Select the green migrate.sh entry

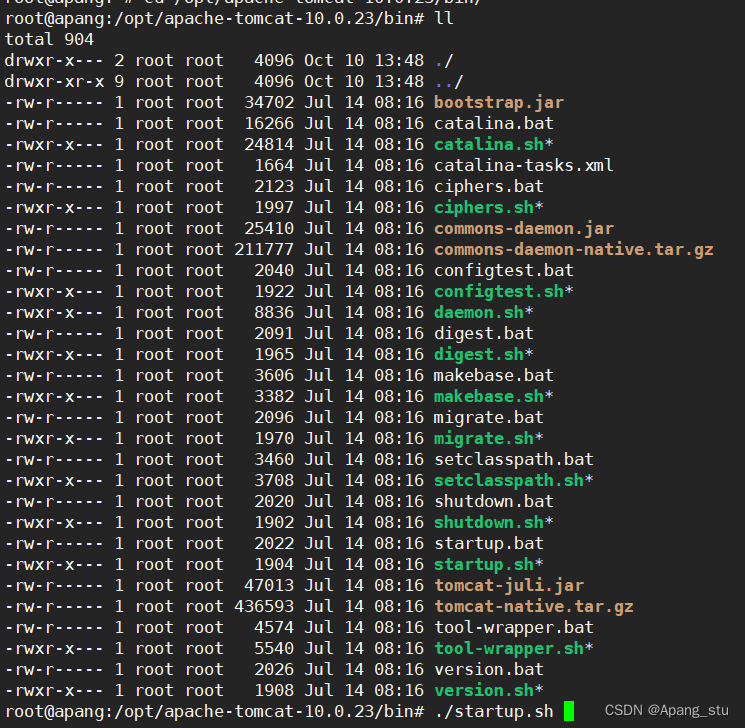point(484,439)
